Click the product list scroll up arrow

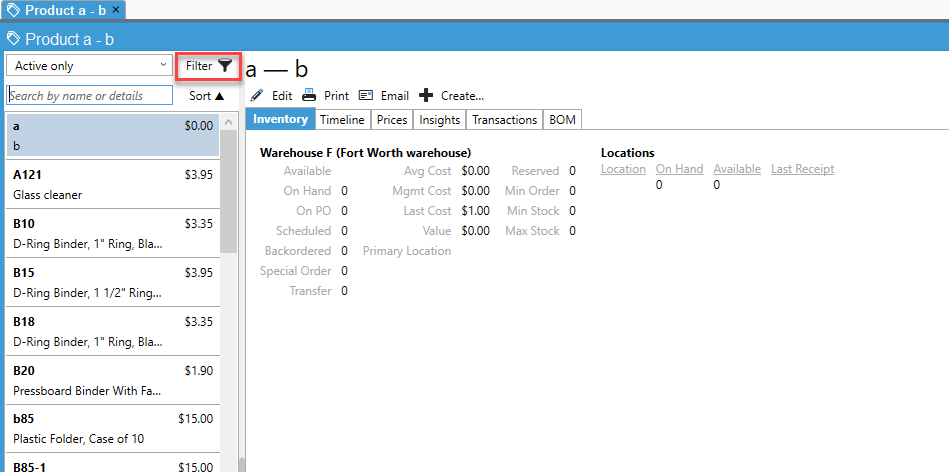(228, 122)
